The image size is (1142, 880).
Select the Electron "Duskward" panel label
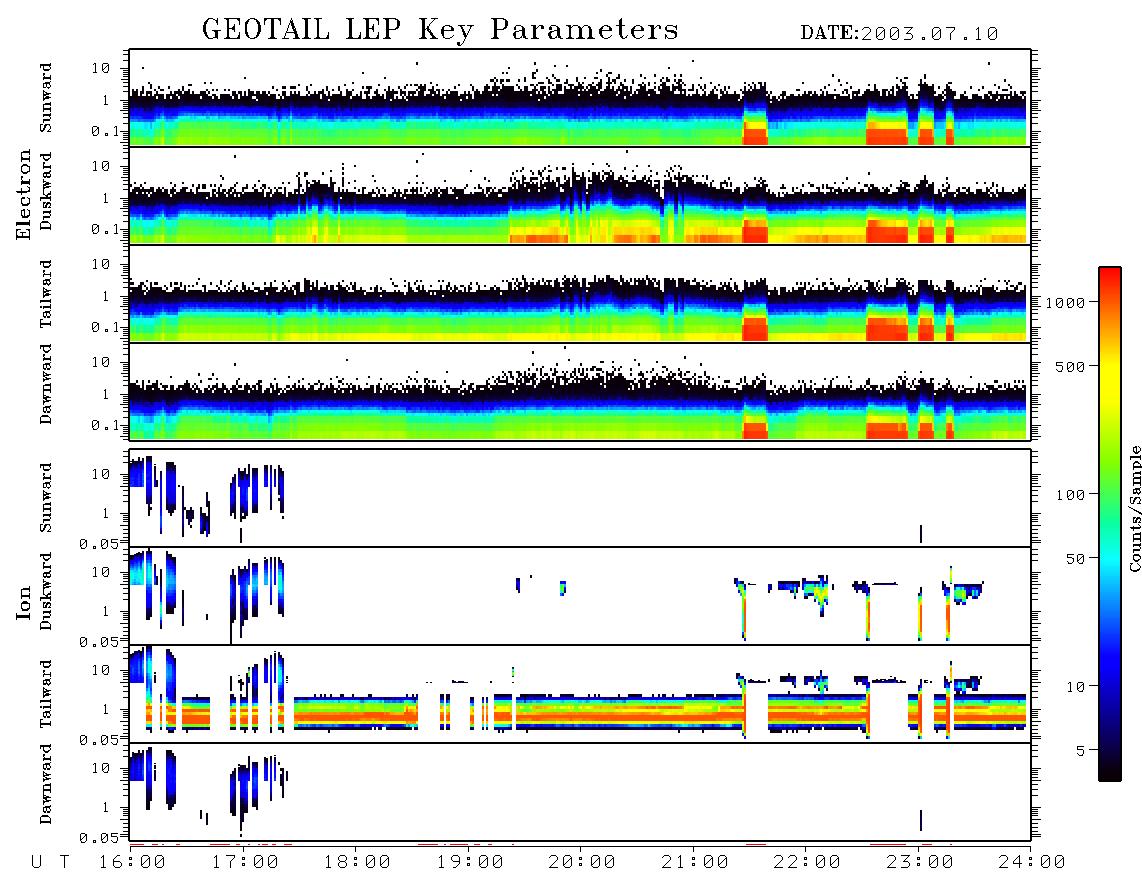[46, 191]
